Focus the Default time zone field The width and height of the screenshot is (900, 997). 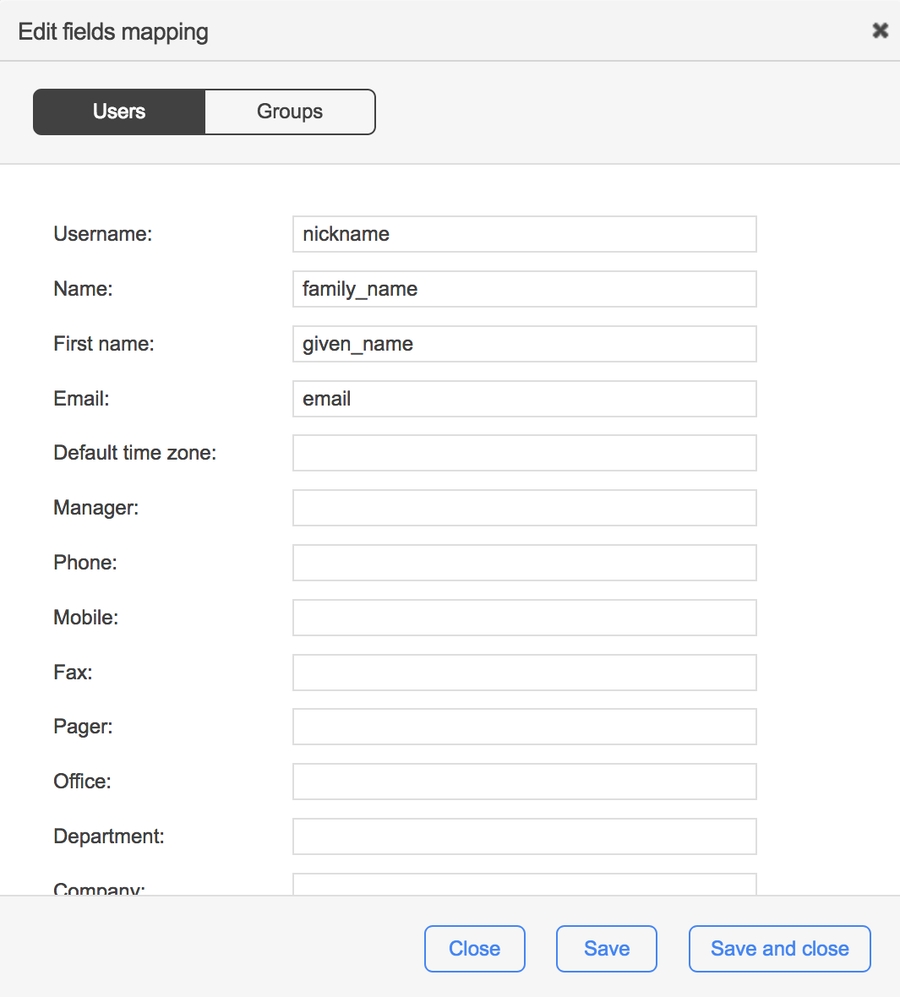pos(524,453)
